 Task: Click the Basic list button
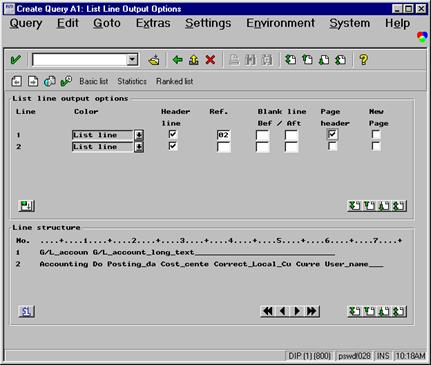(94, 81)
